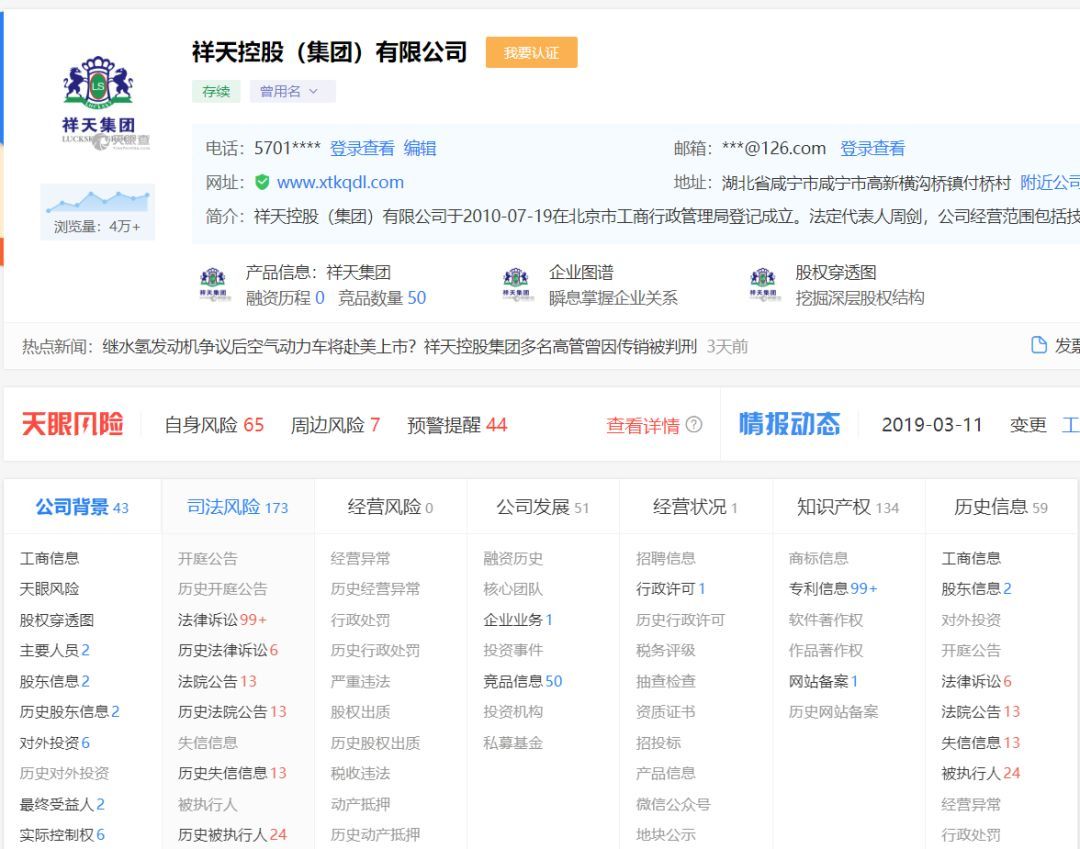Open 企业业务 1 item

(518, 620)
